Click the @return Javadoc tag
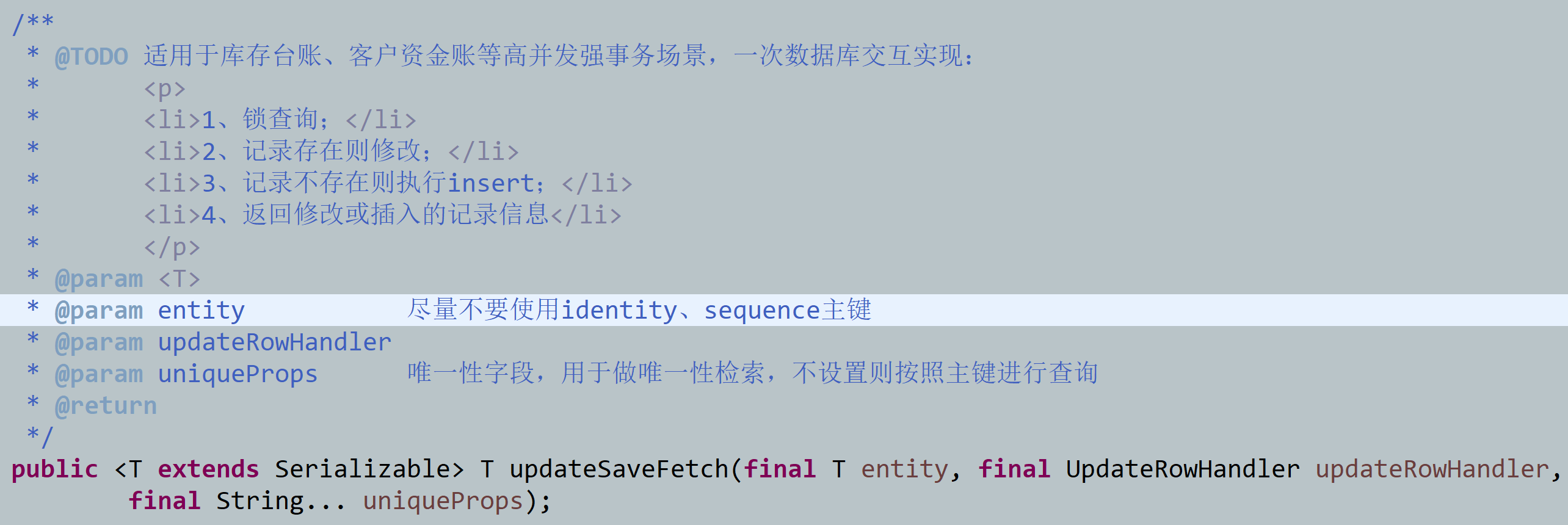The height and width of the screenshot is (525, 1568). (x=106, y=406)
